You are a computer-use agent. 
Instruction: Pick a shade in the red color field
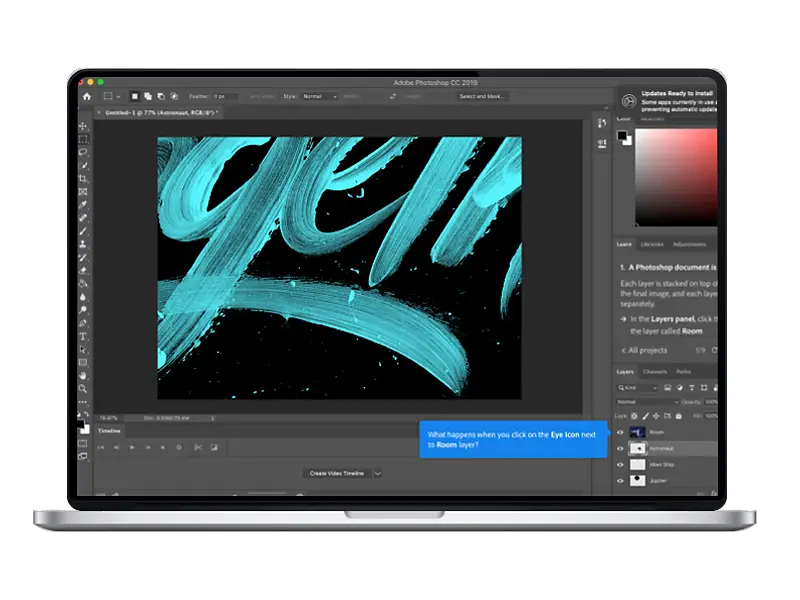(x=676, y=177)
